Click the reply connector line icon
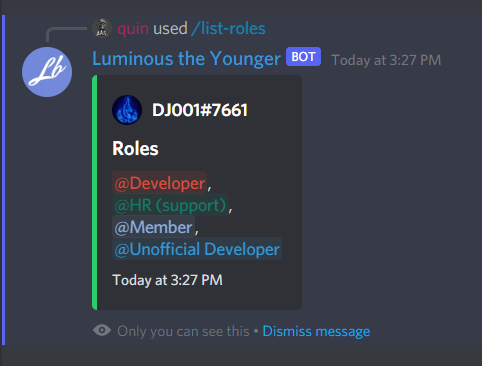The width and height of the screenshot is (482, 366). point(66,35)
